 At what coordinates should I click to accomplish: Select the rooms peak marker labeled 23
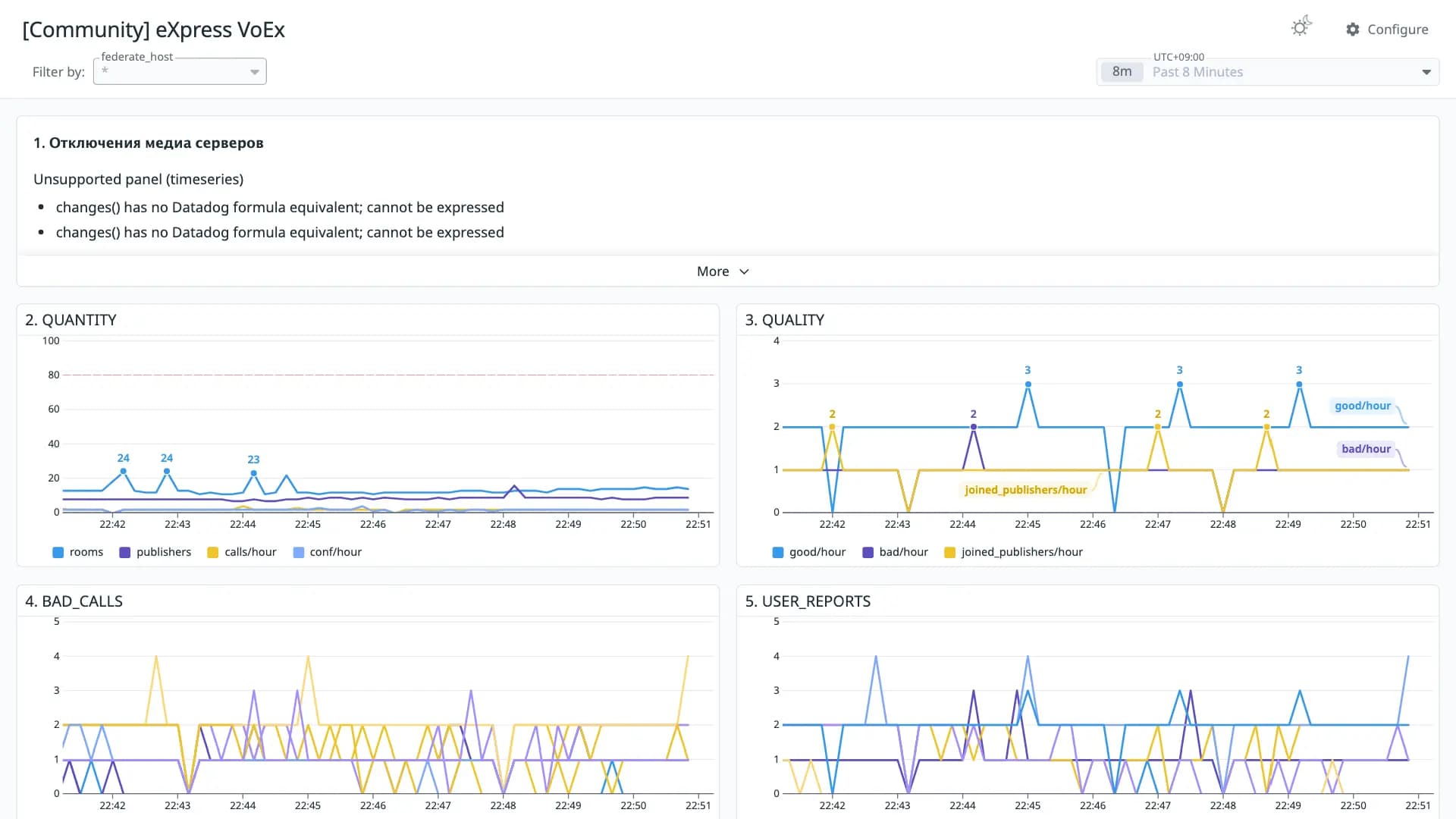click(x=253, y=473)
